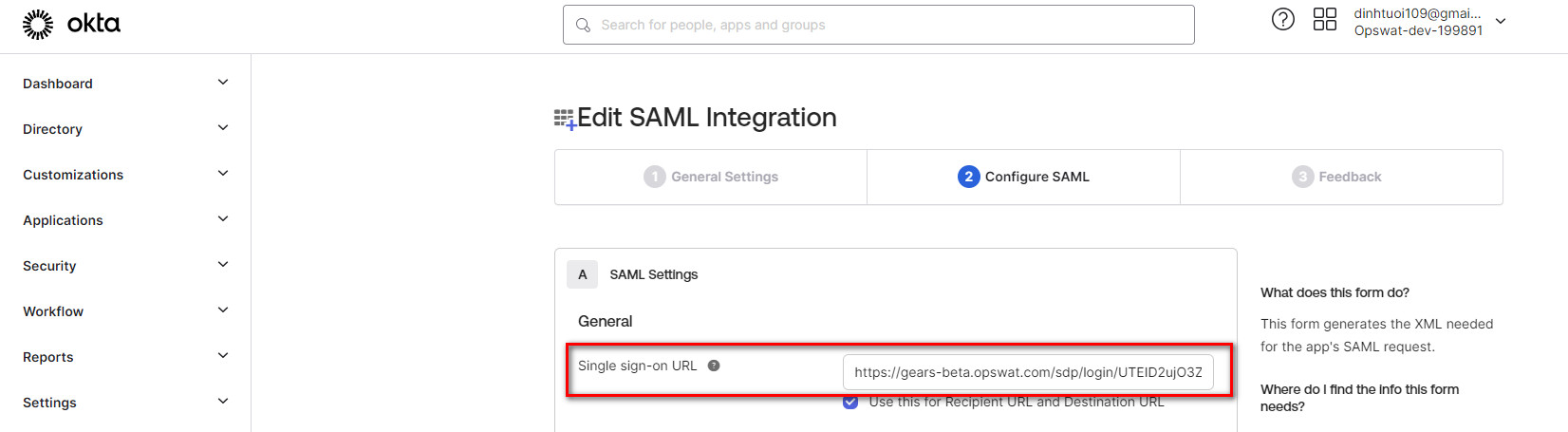Click the Single sign-on URL field

click(x=1027, y=372)
